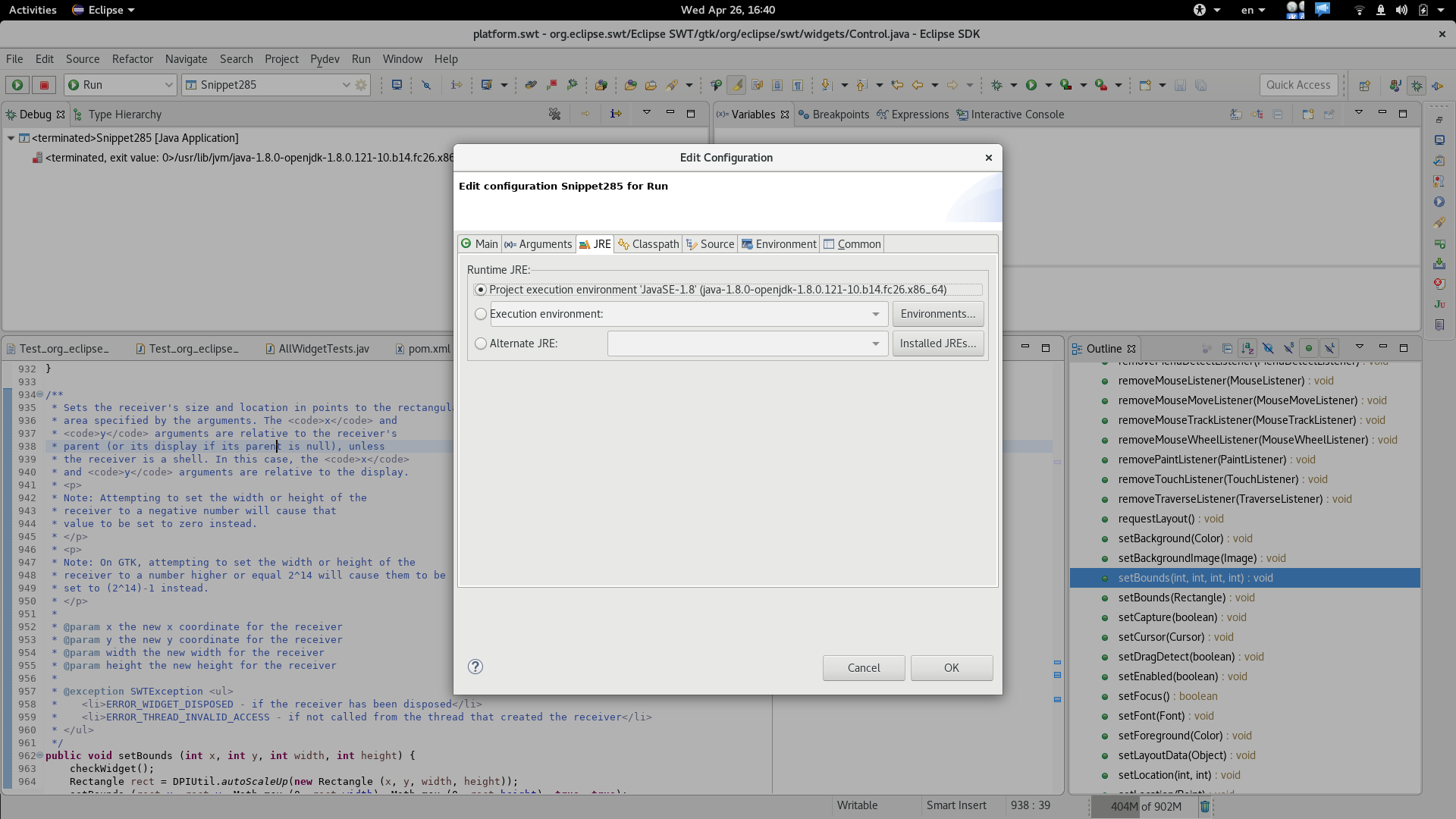1456x819 pixels.
Task: Click the red Stop button in the toolbar
Action: [x=44, y=85]
